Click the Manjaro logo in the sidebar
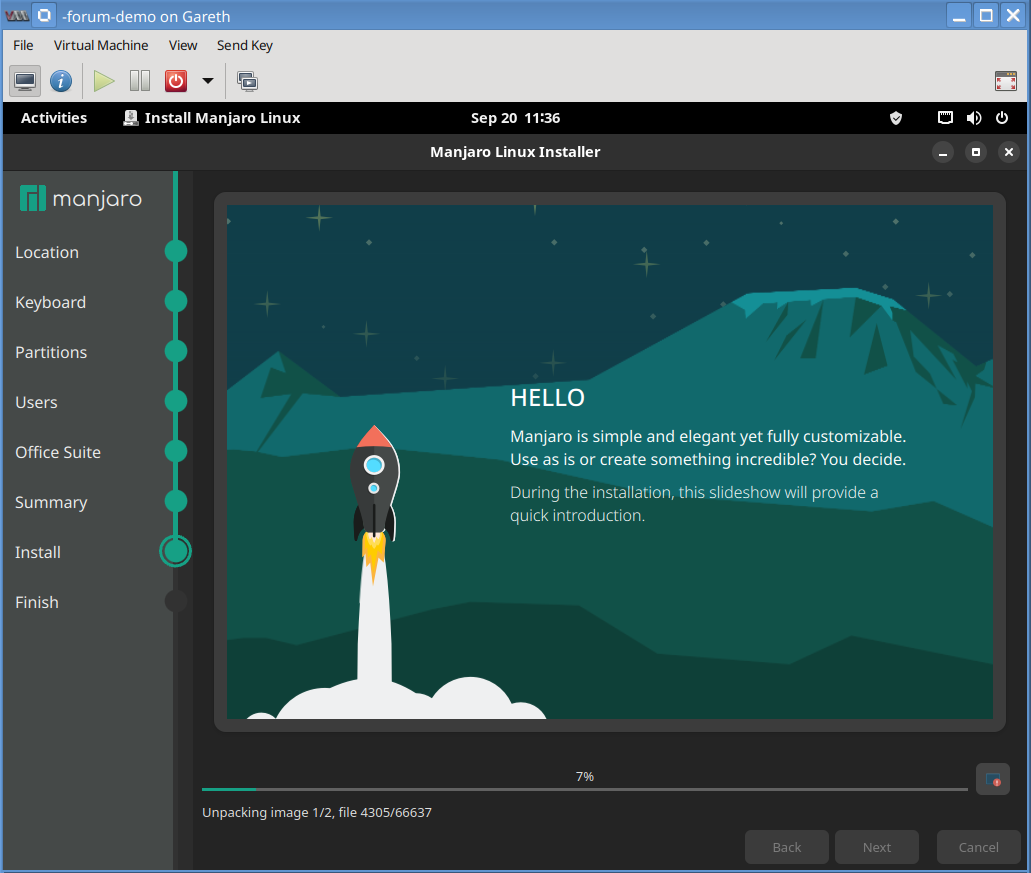 tap(81, 199)
